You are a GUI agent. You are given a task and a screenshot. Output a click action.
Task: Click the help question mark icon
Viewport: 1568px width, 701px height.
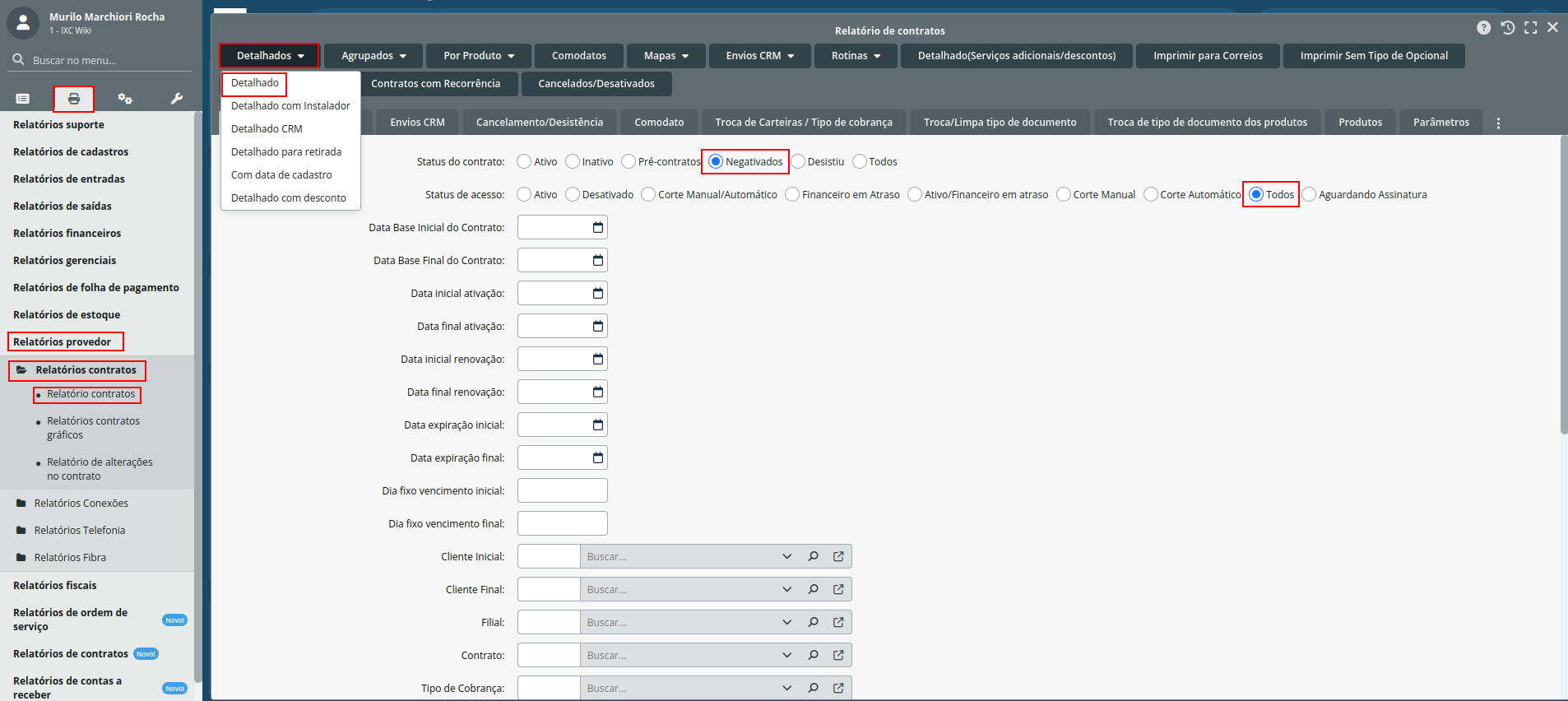1483,27
